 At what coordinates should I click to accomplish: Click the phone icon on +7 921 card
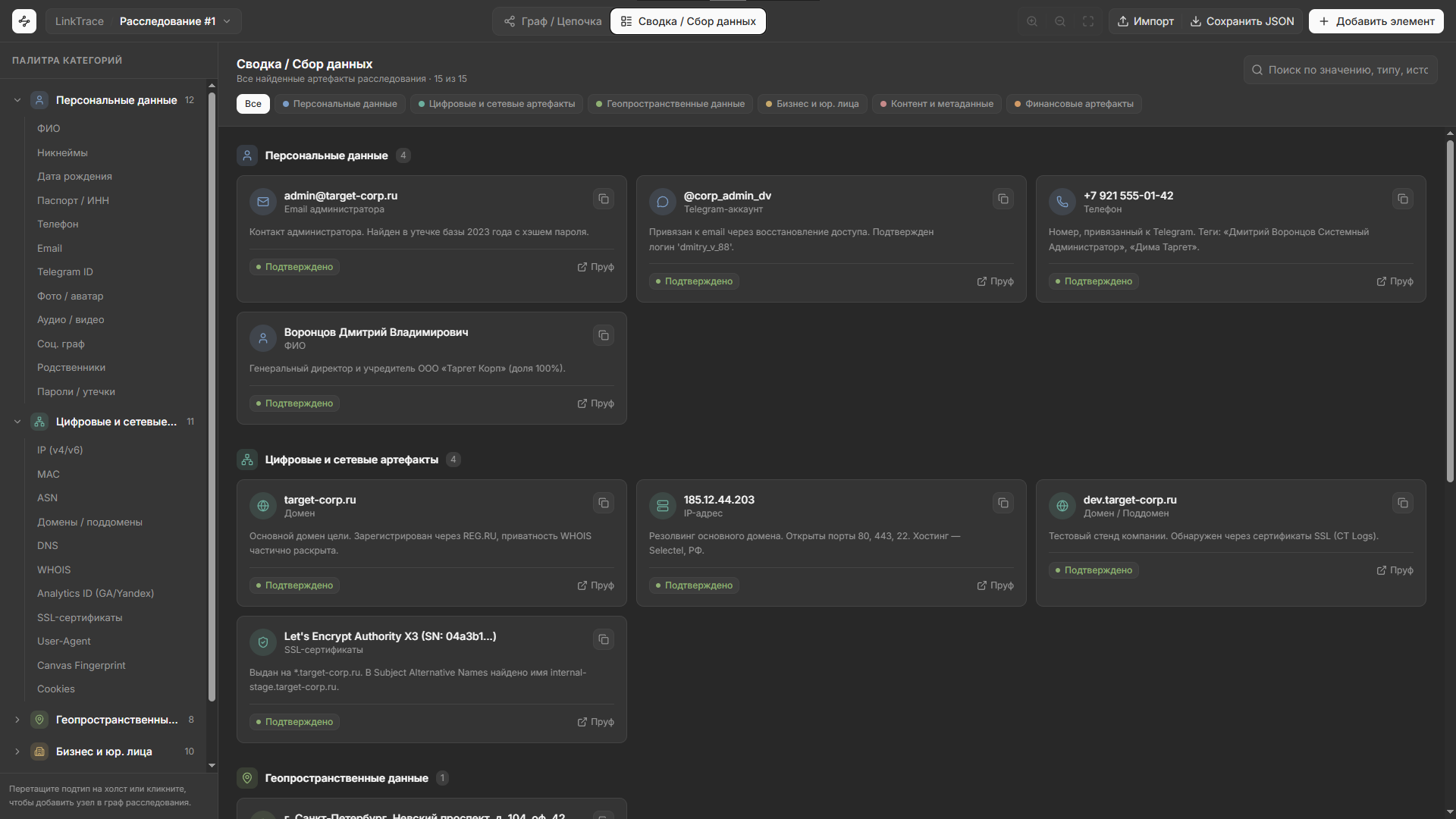1062,202
